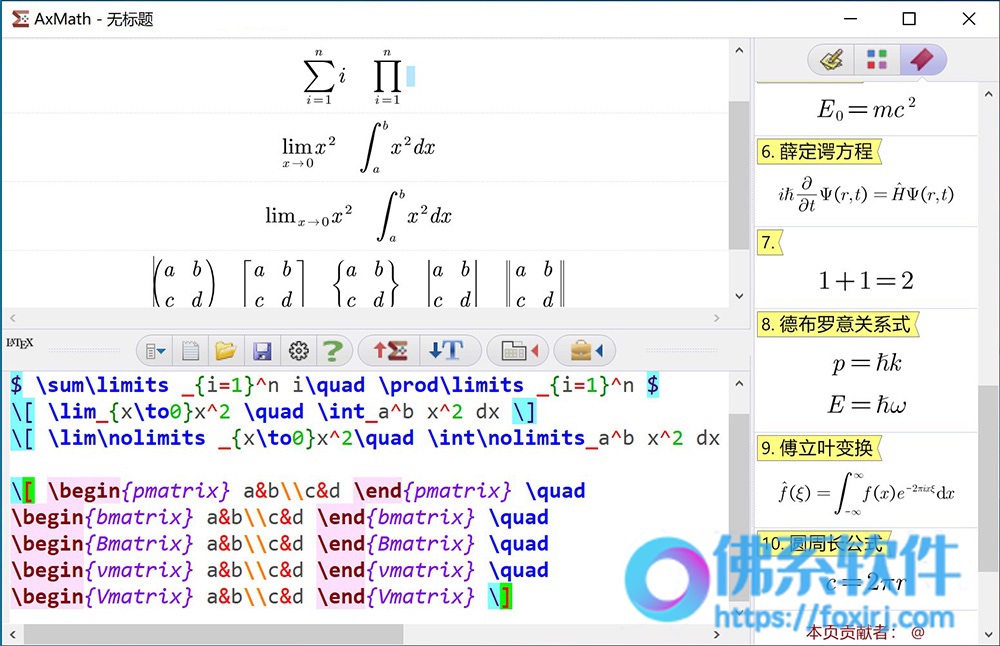Click the curly brace Bmatrix in preview
The width and height of the screenshot is (1000, 646).
(366, 283)
